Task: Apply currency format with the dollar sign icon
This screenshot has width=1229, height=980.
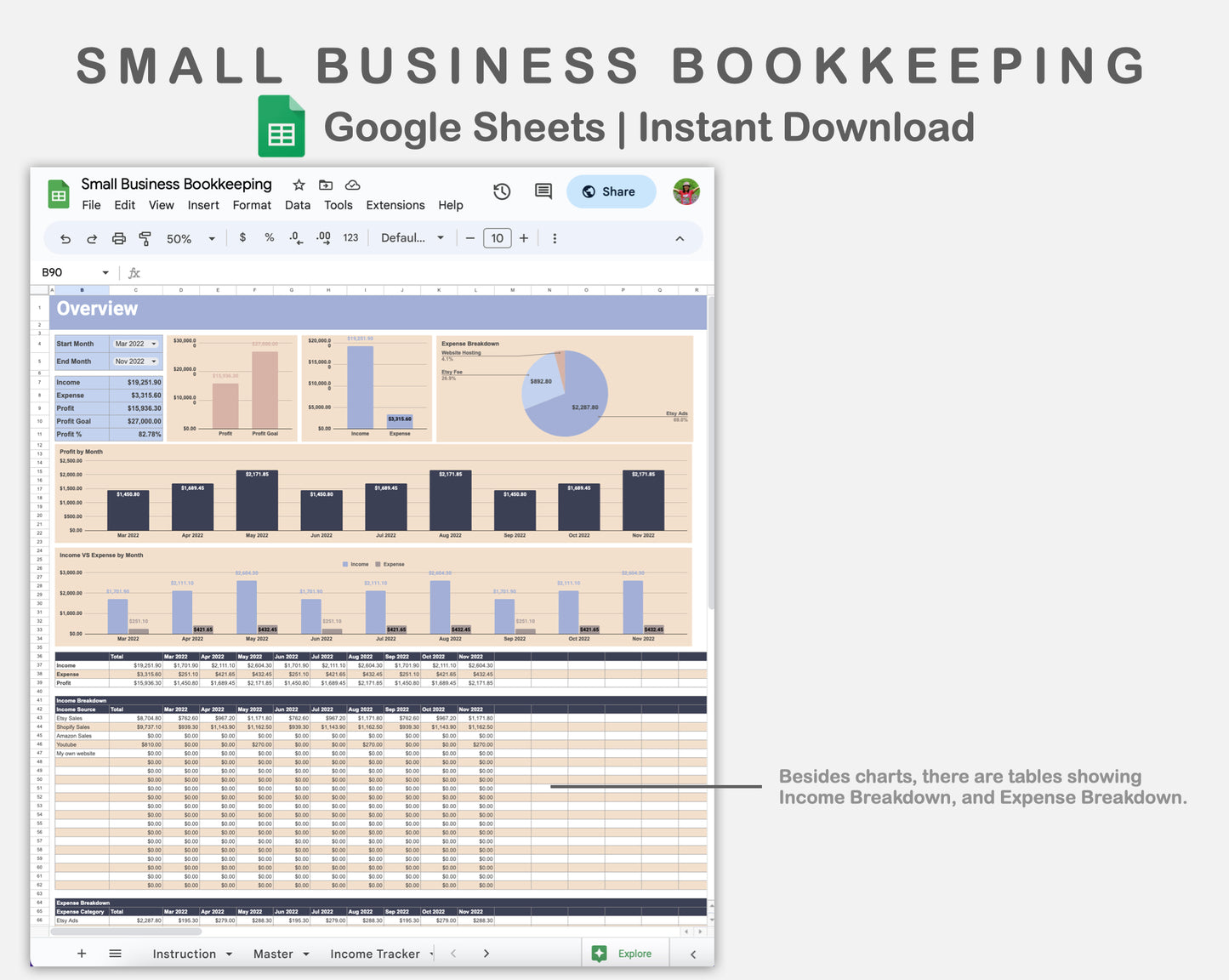Action: point(243,238)
